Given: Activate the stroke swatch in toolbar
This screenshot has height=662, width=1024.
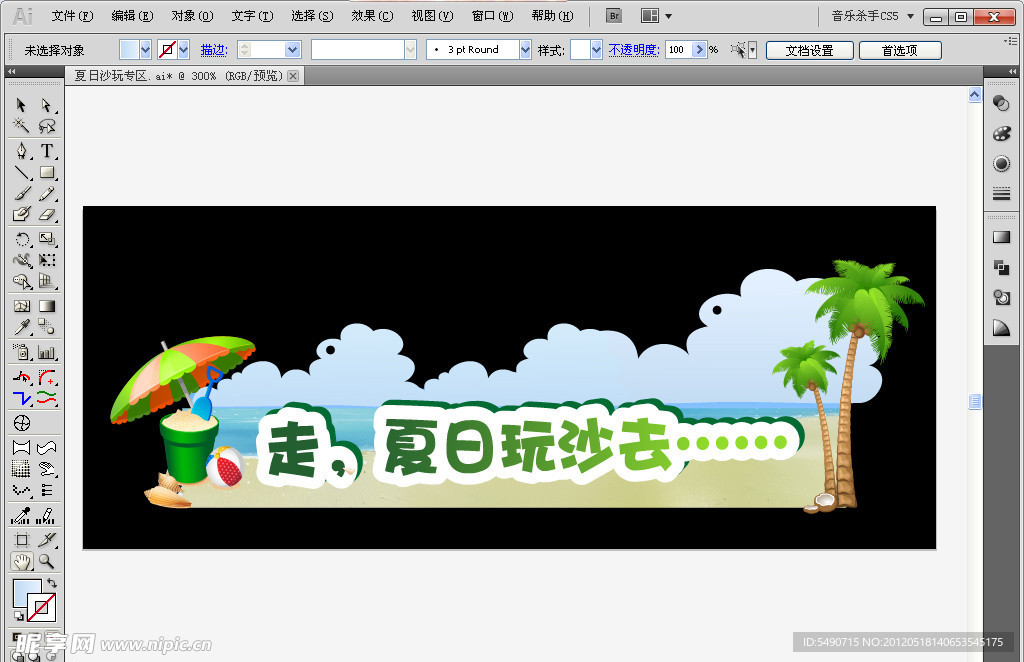Looking at the screenshot, I should (x=41, y=607).
